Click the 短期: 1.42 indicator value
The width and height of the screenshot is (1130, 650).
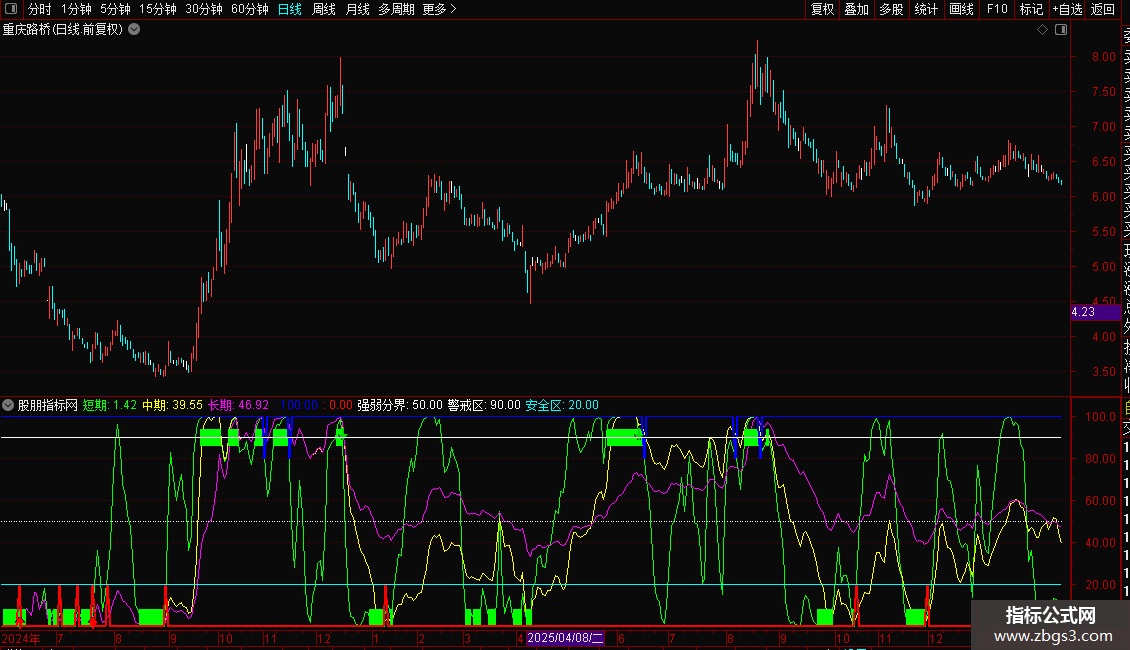(x=110, y=405)
